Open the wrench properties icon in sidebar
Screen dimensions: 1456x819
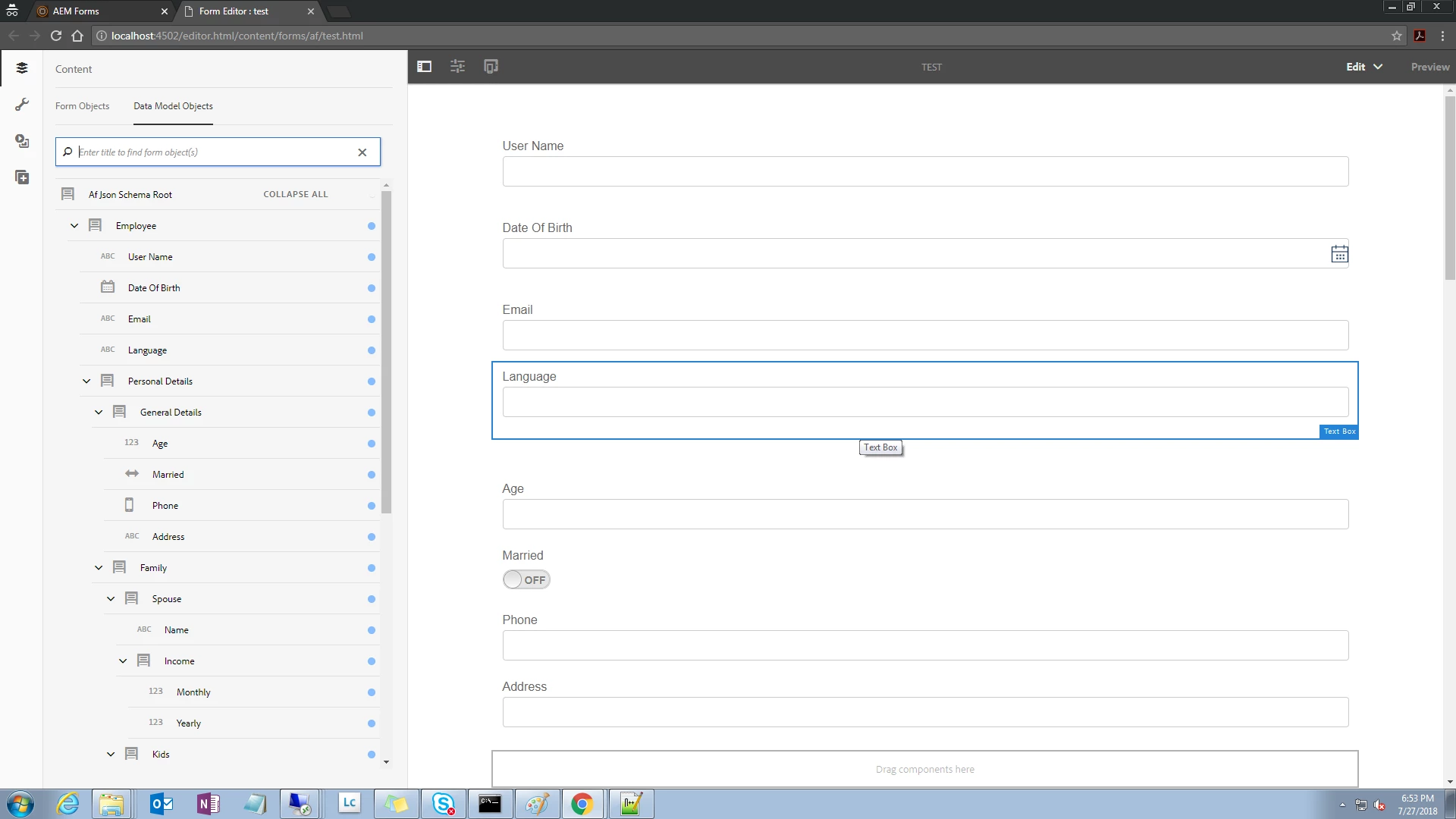pos(22,105)
